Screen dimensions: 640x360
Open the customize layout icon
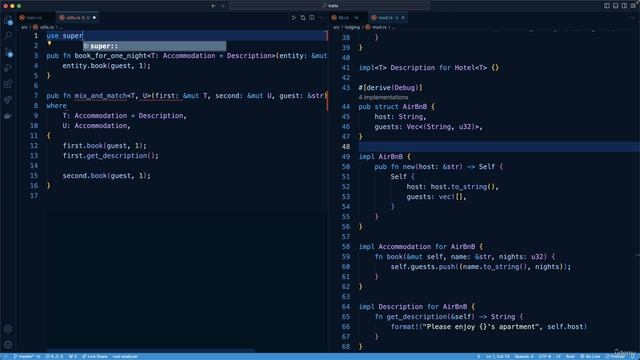point(633,6)
